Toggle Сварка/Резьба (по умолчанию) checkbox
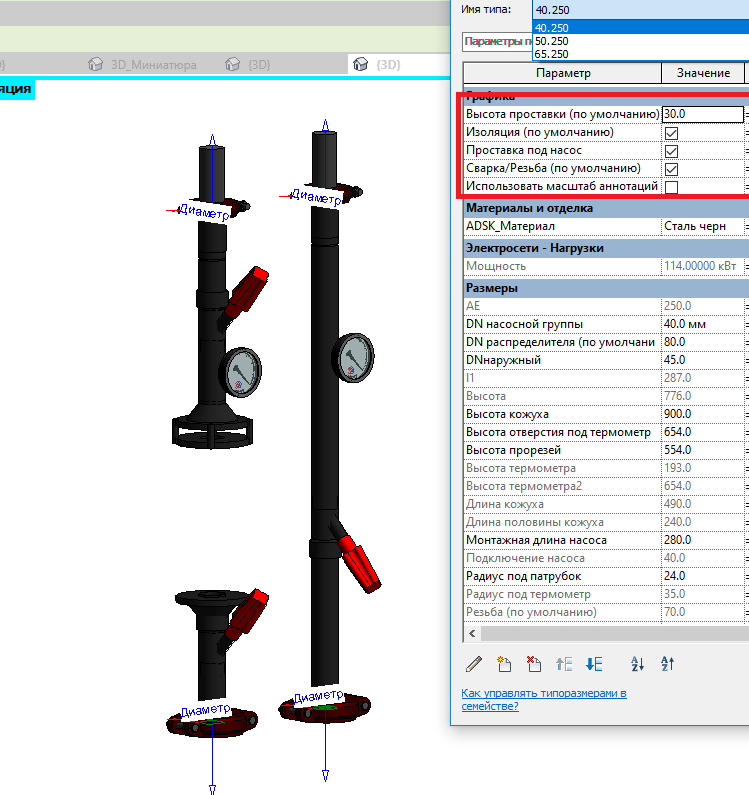 pos(671,169)
